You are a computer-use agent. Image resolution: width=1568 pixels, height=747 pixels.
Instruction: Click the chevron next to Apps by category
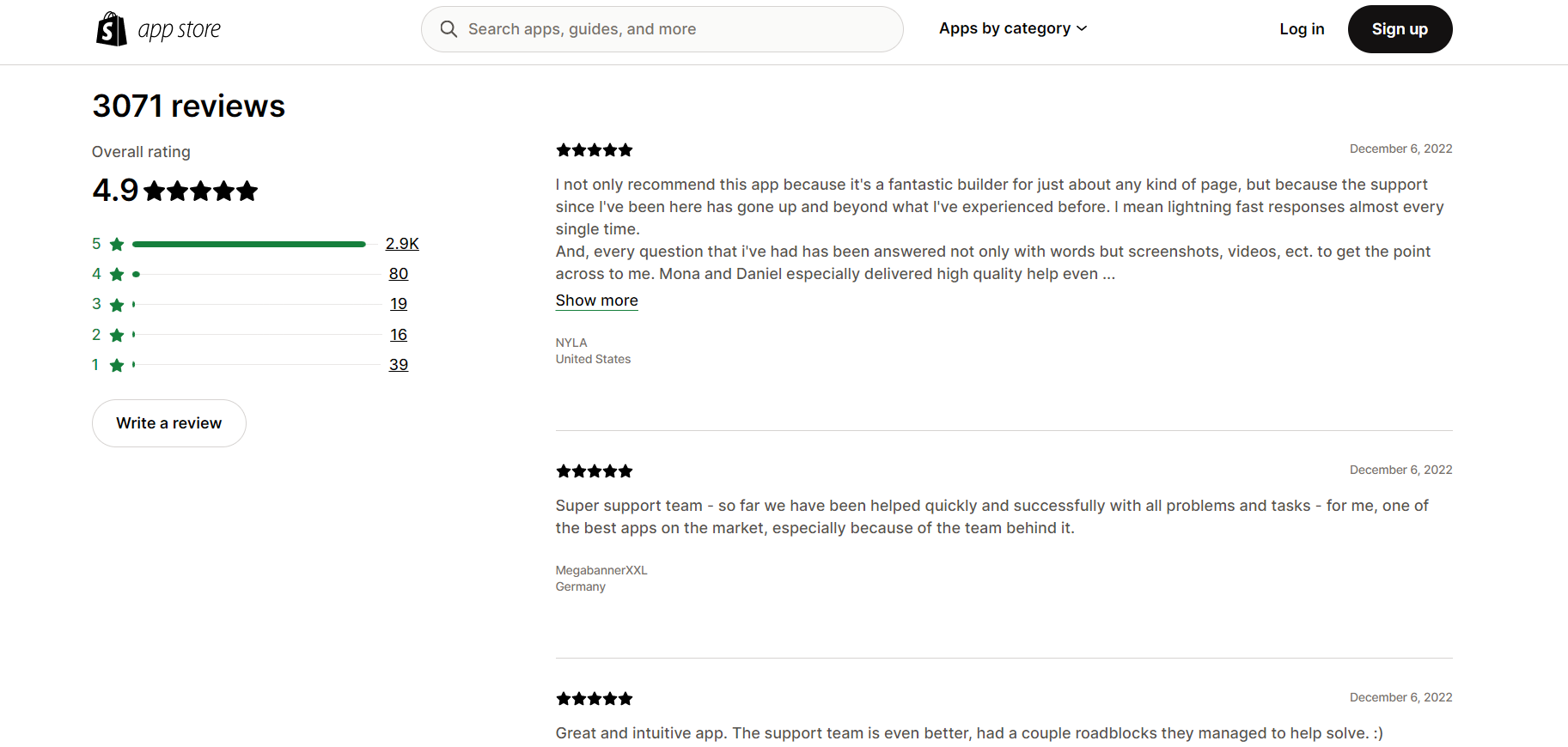coord(1082,28)
